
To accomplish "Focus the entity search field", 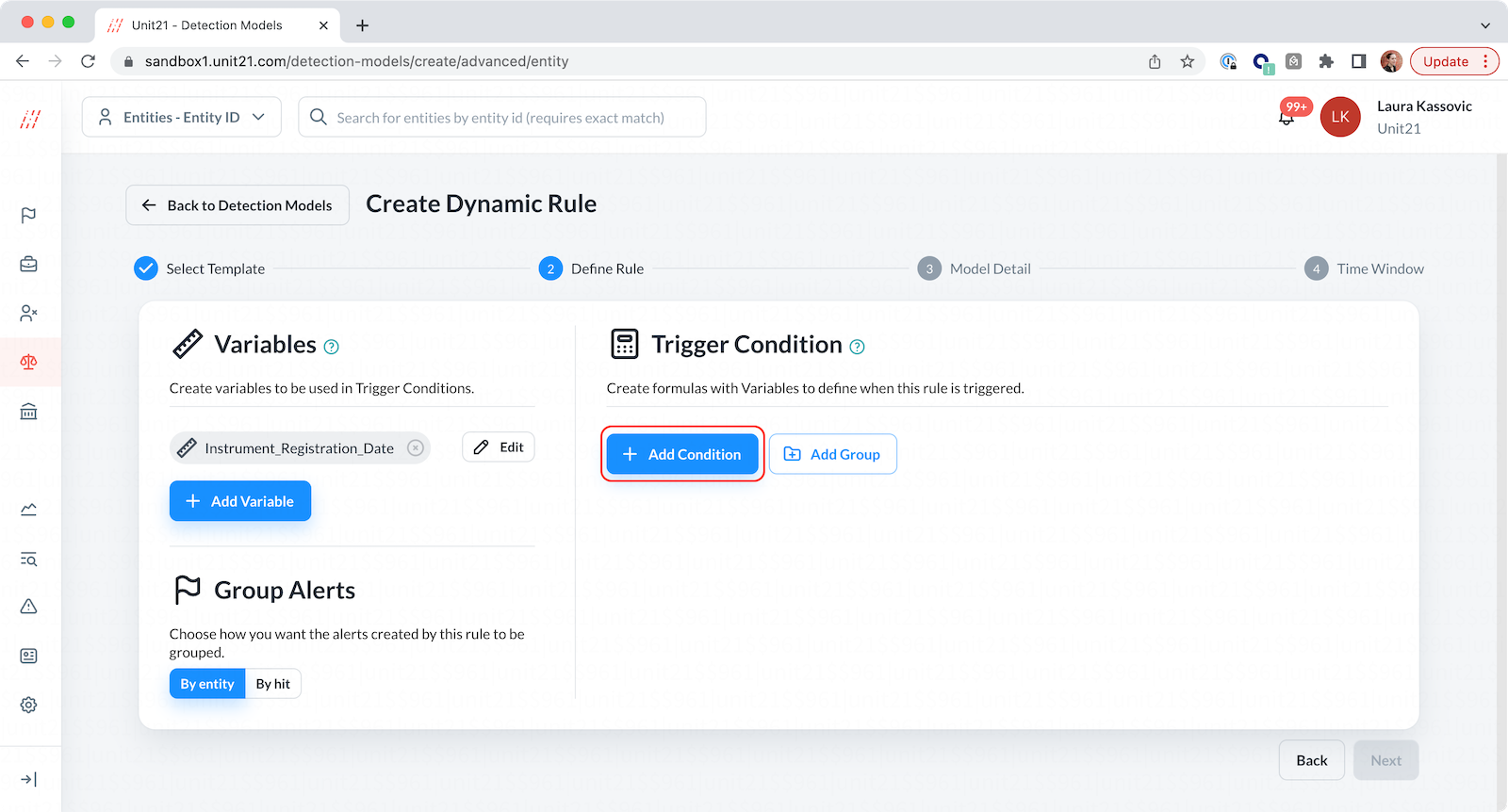I will coord(502,117).
